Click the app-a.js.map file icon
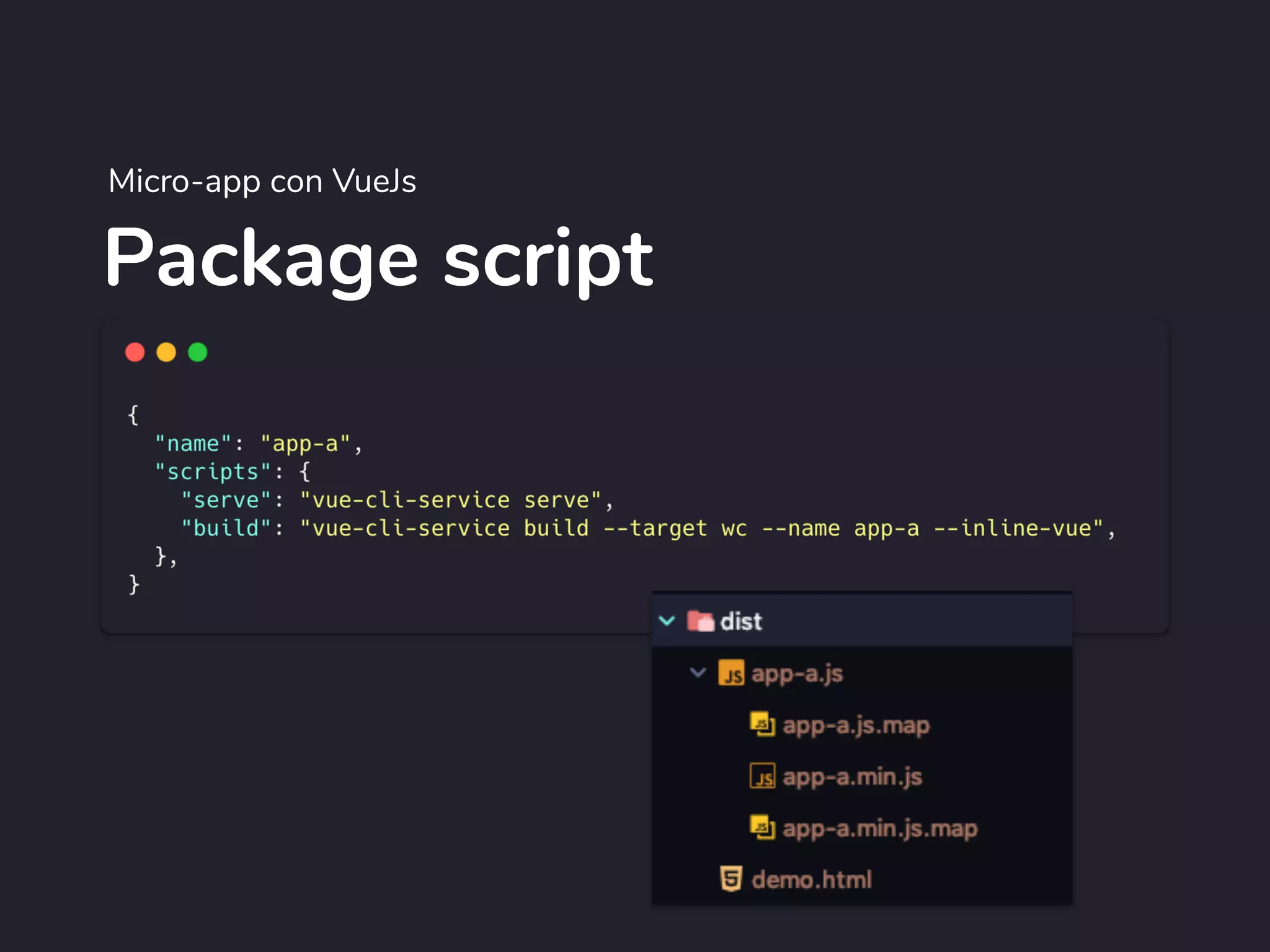Image resolution: width=1270 pixels, height=952 pixels. click(x=762, y=724)
